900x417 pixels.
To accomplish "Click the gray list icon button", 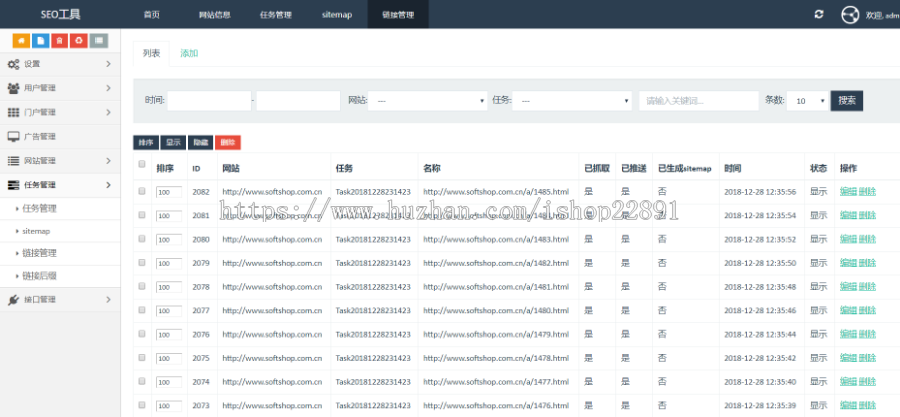I will [x=98, y=41].
